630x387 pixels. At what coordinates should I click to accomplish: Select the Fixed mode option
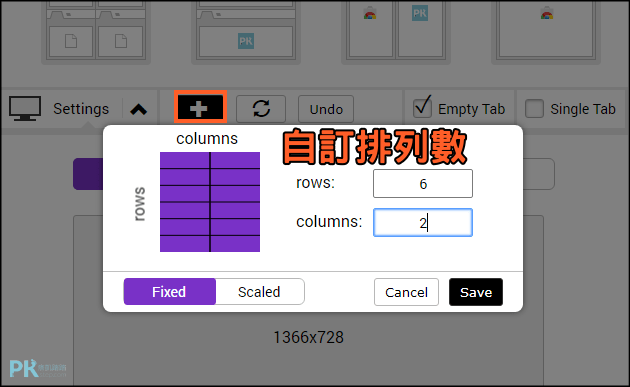click(x=170, y=292)
